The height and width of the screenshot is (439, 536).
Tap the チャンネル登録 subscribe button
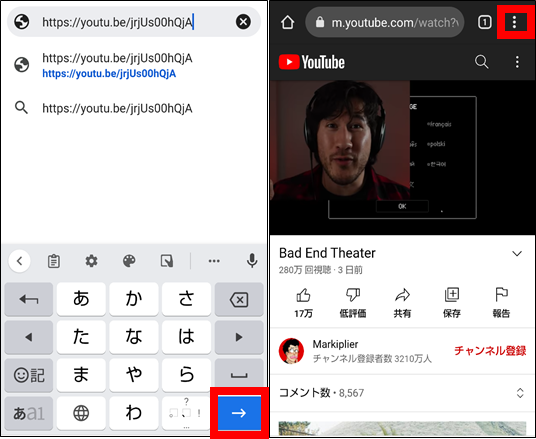click(490, 351)
